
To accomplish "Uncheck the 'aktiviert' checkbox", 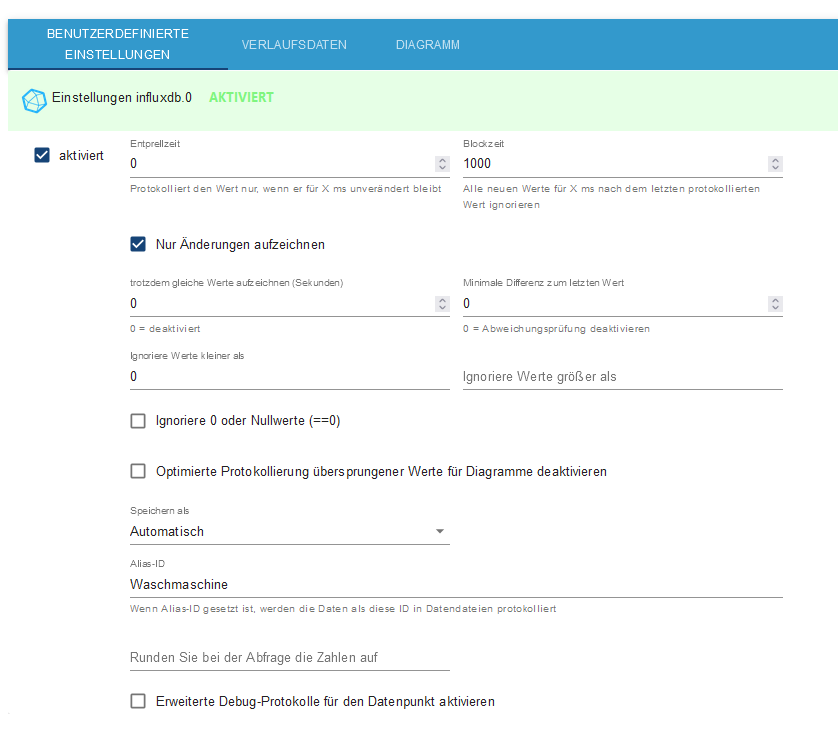I will pyautogui.click(x=42, y=155).
